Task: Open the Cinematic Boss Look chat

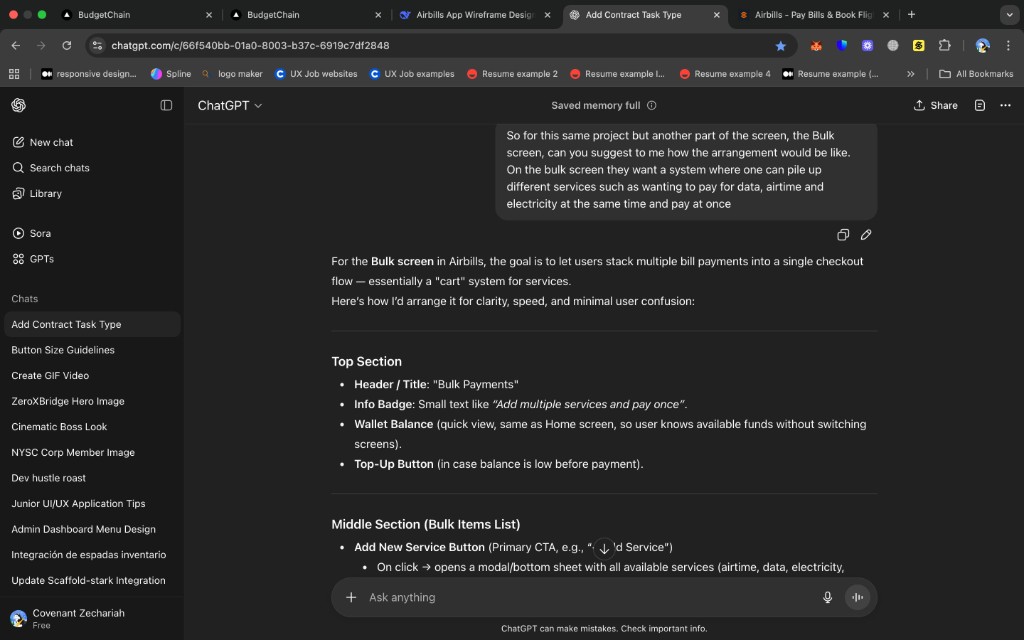Action: pyautogui.click(x=92, y=426)
